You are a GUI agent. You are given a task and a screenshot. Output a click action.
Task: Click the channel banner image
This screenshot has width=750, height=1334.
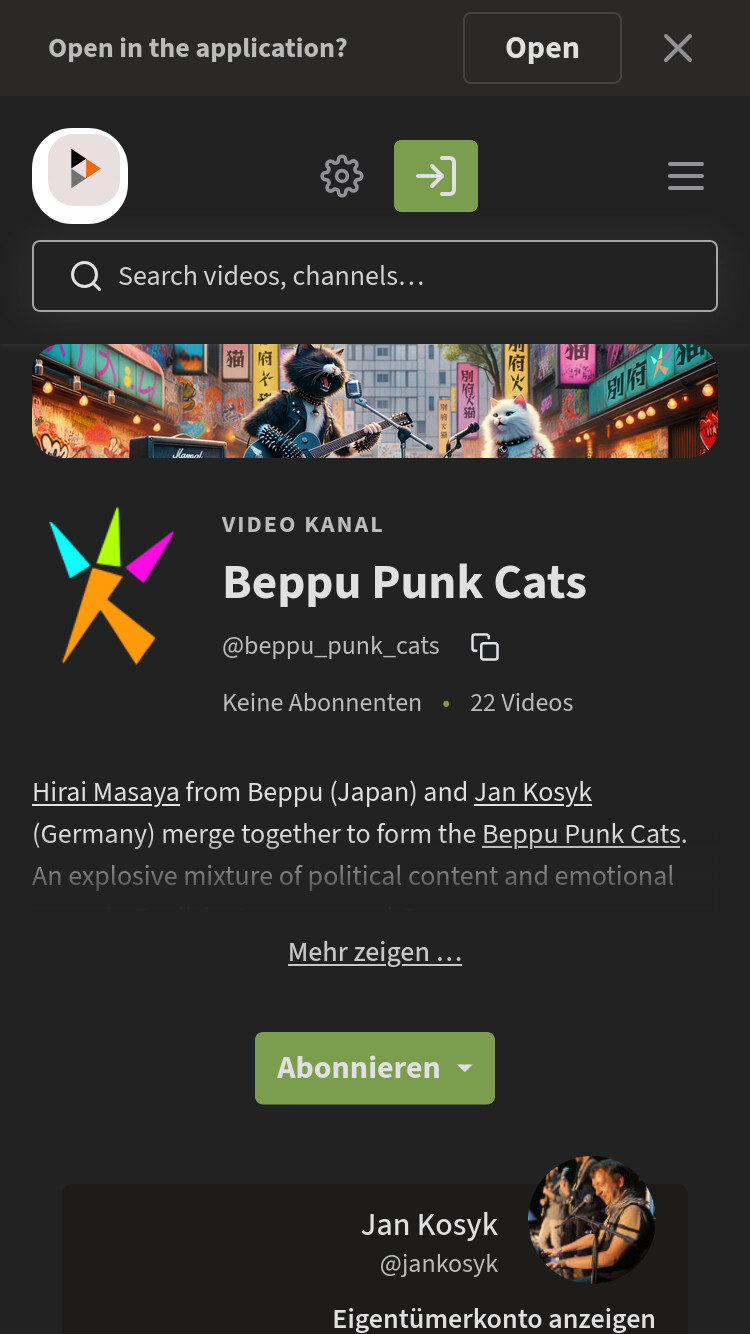375,401
